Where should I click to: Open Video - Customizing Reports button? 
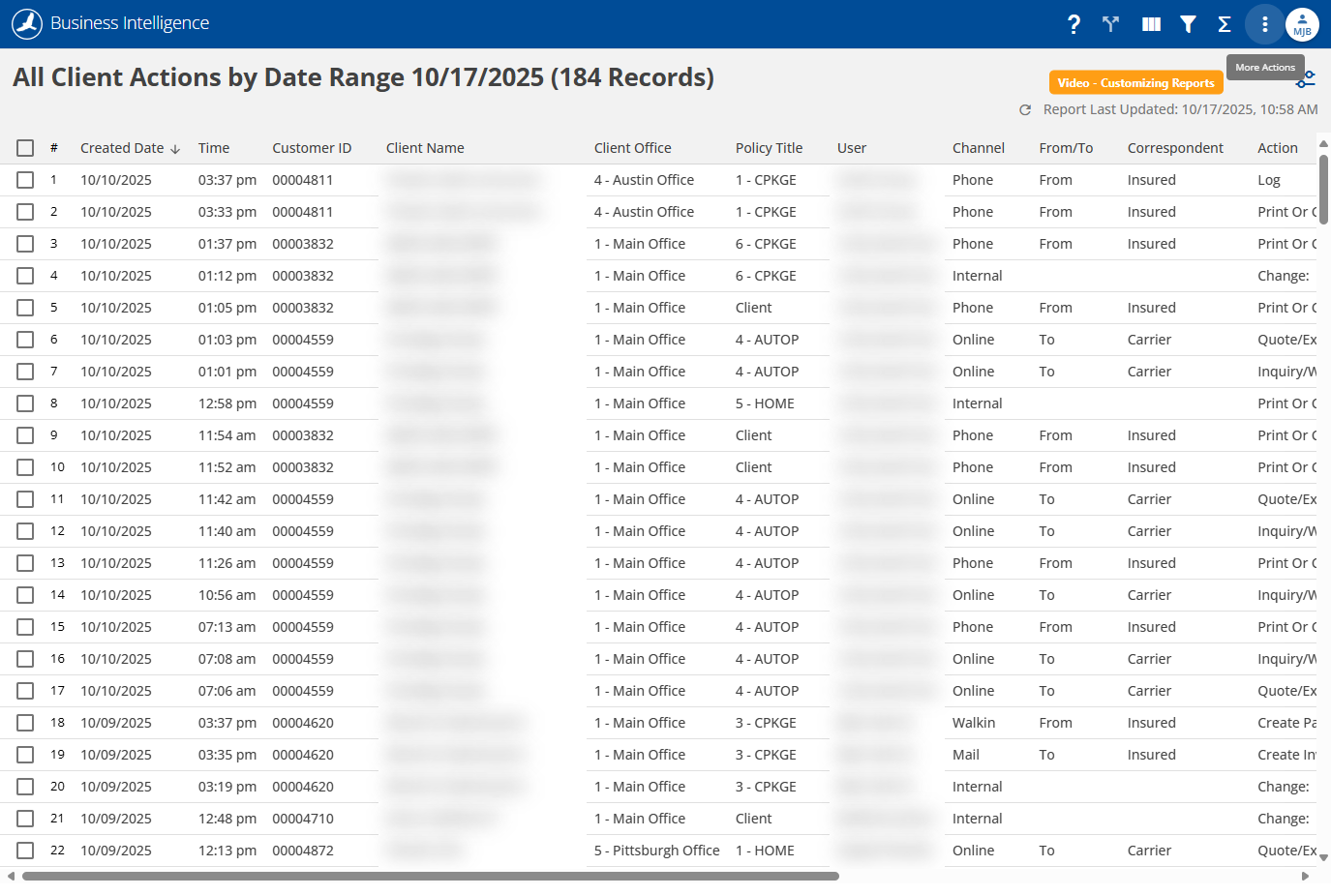[1136, 83]
